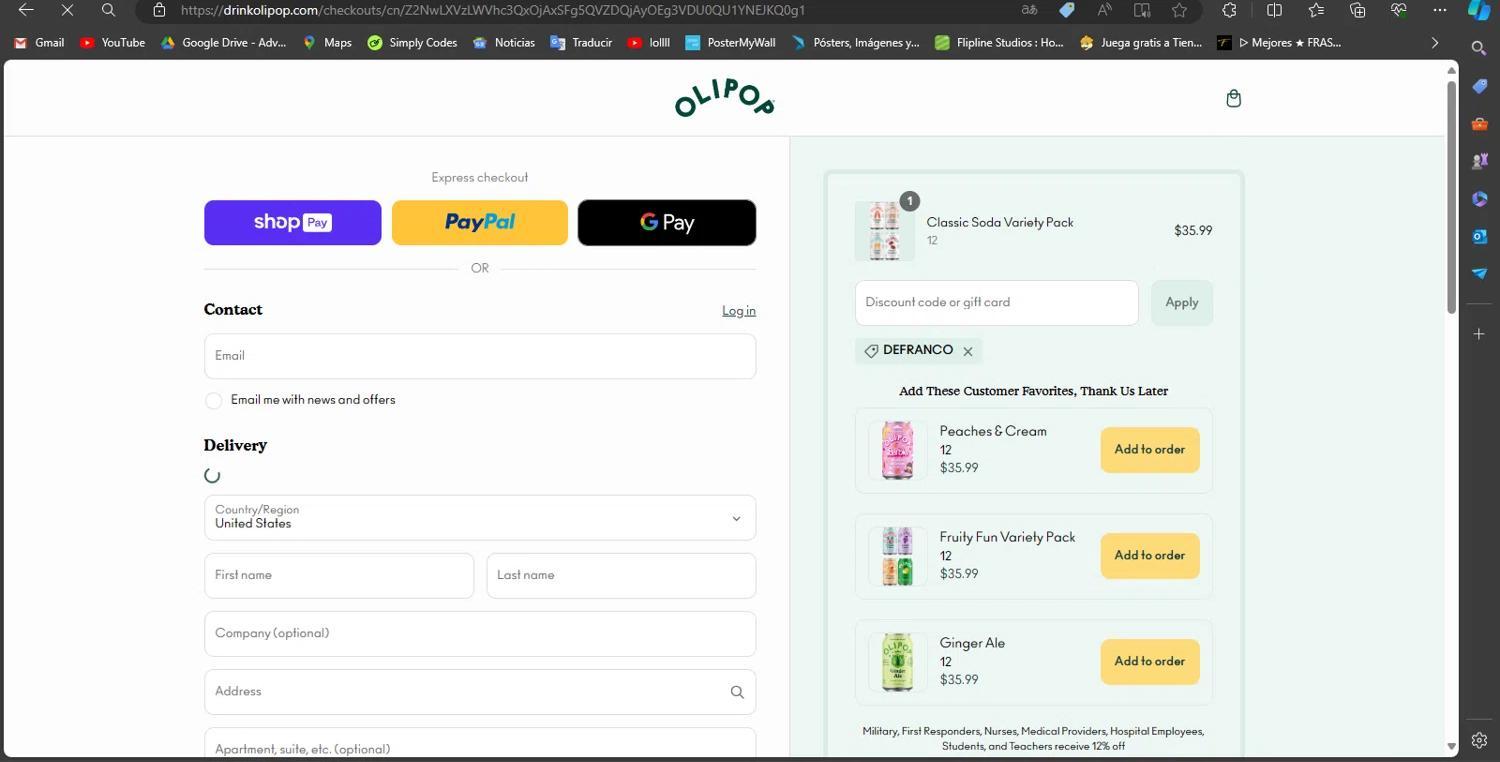Open split screen icon in toolbar

[x=1274, y=10]
